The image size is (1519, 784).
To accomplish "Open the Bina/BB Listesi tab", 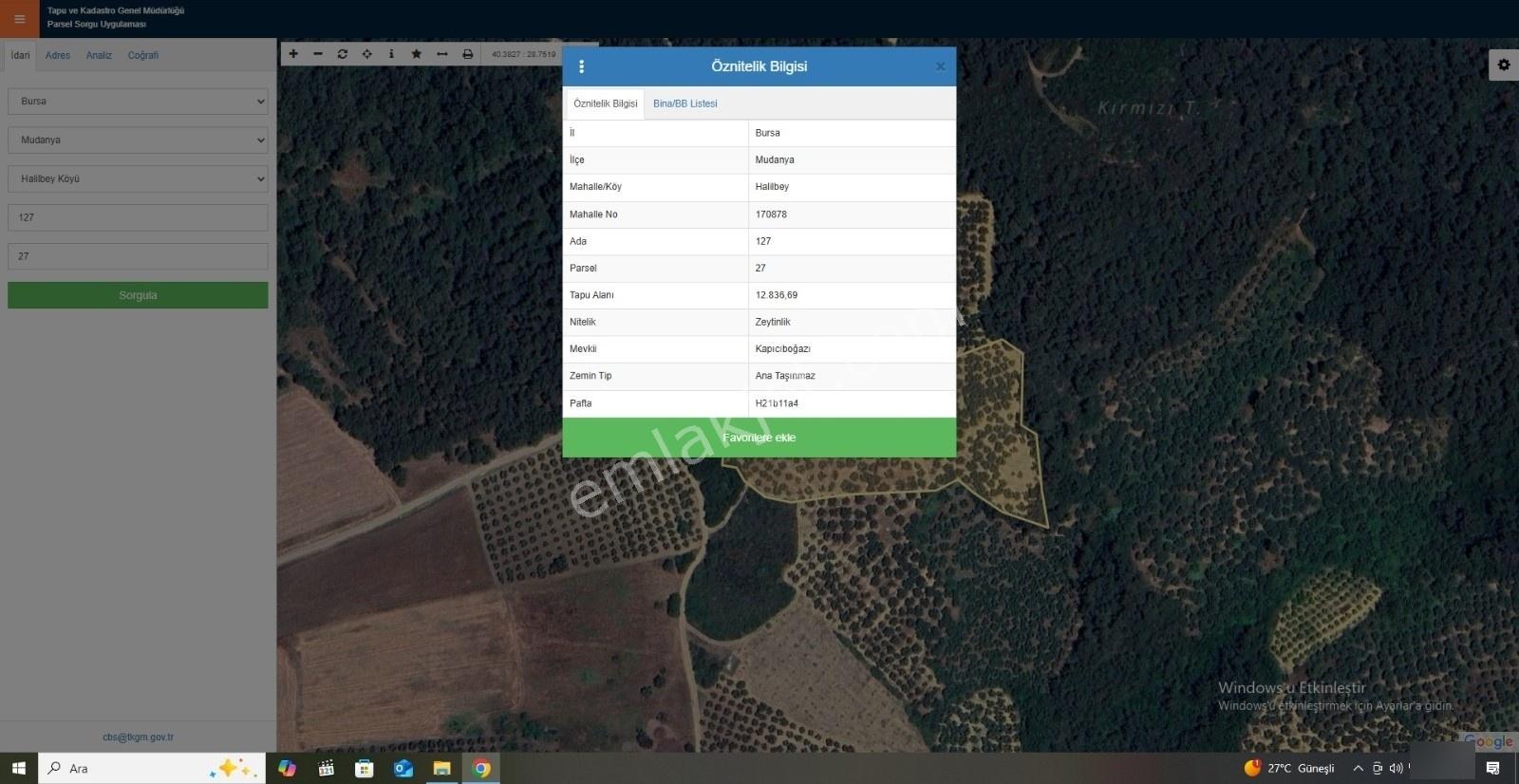I will pyautogui.click(x=685, y=103).
